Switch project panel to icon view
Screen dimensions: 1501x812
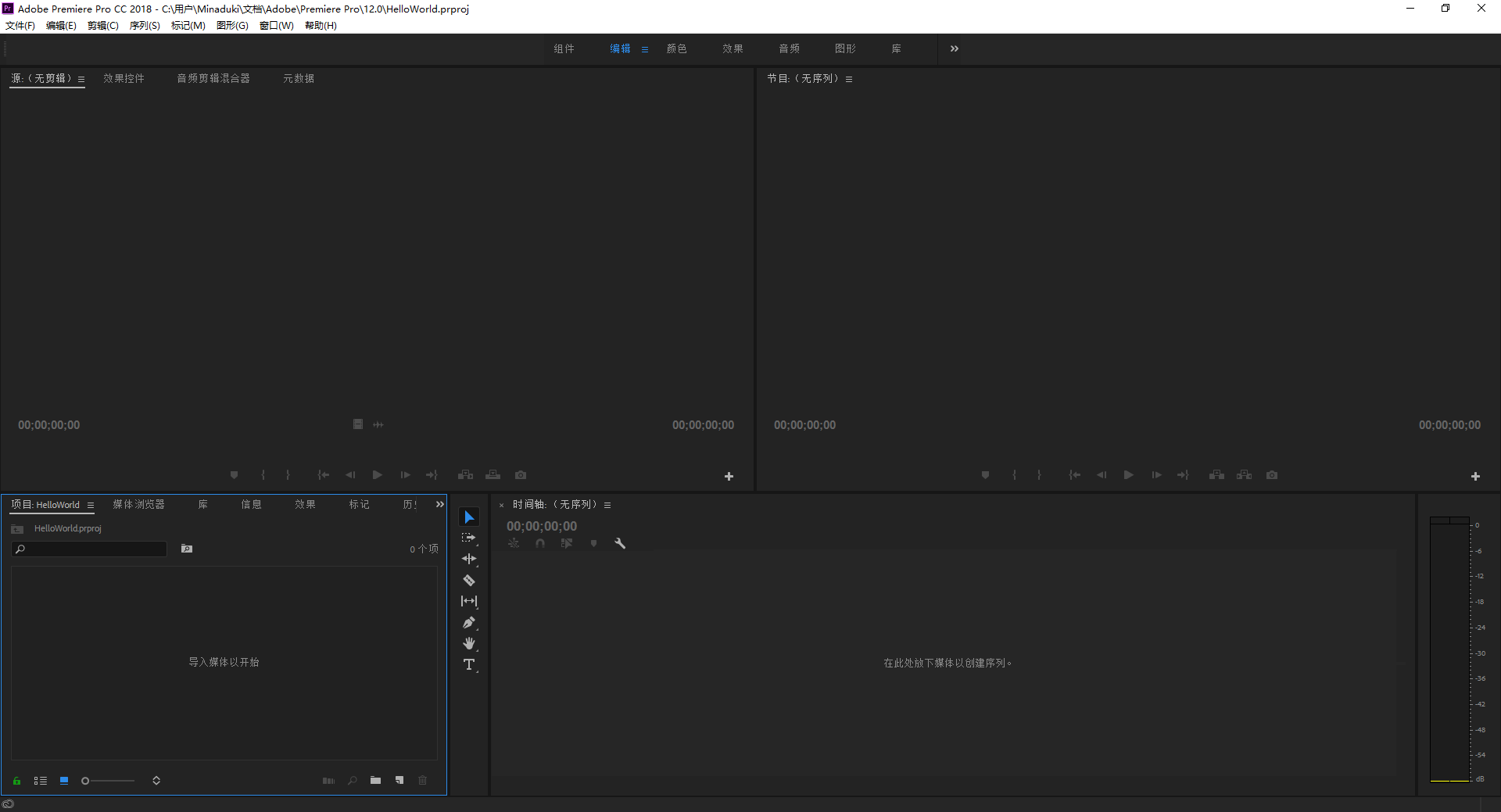tap(64, 781)
